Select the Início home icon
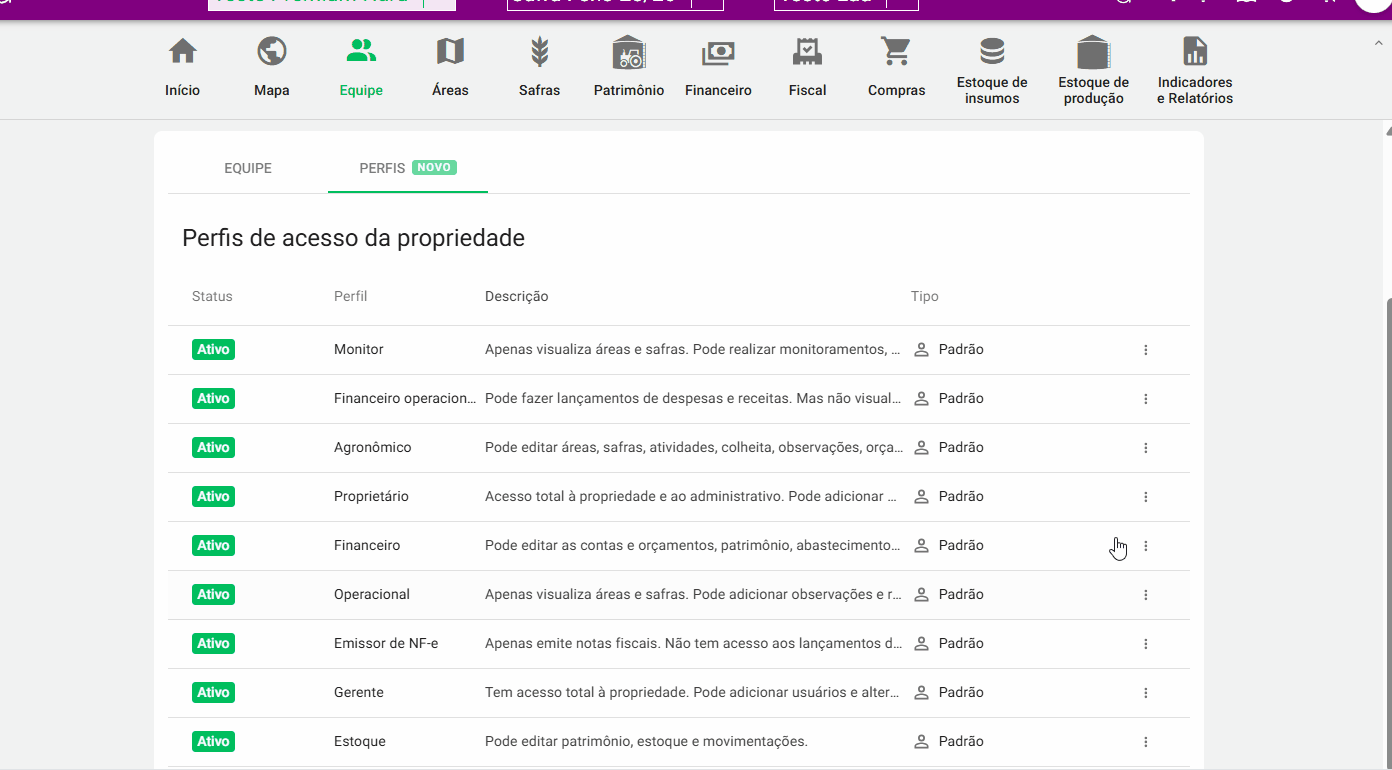 click(x=183, y=49)
